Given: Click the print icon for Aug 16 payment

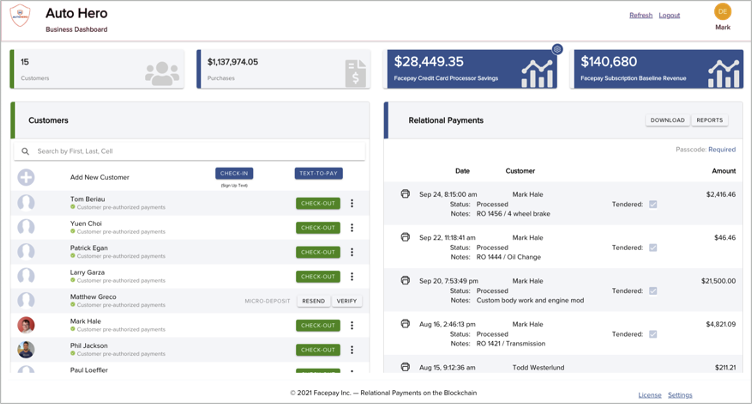Looking at the screenshot, I should click(x=405, y=324).
